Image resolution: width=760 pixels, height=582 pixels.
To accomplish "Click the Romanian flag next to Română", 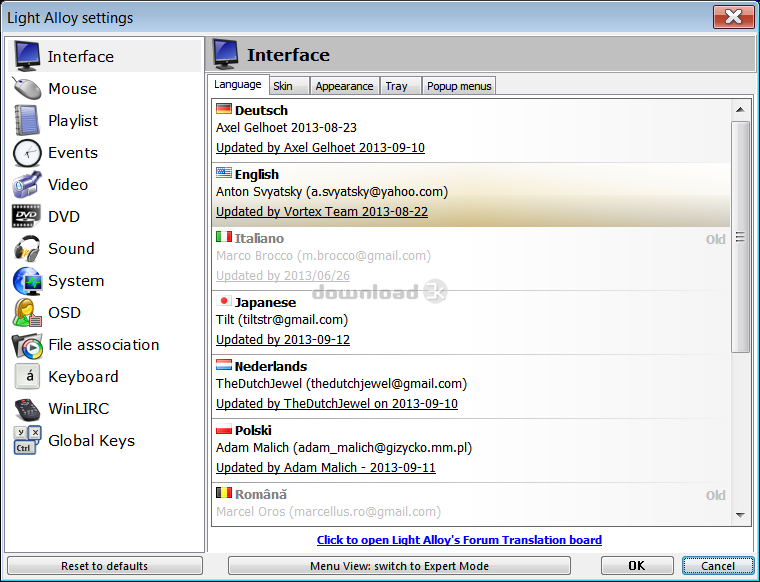I will click(x=224, y=493).
